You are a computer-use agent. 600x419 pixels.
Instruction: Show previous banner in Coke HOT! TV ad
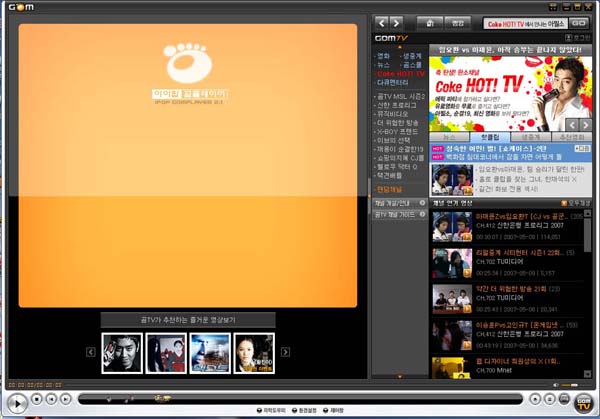[x=572, y=125]
